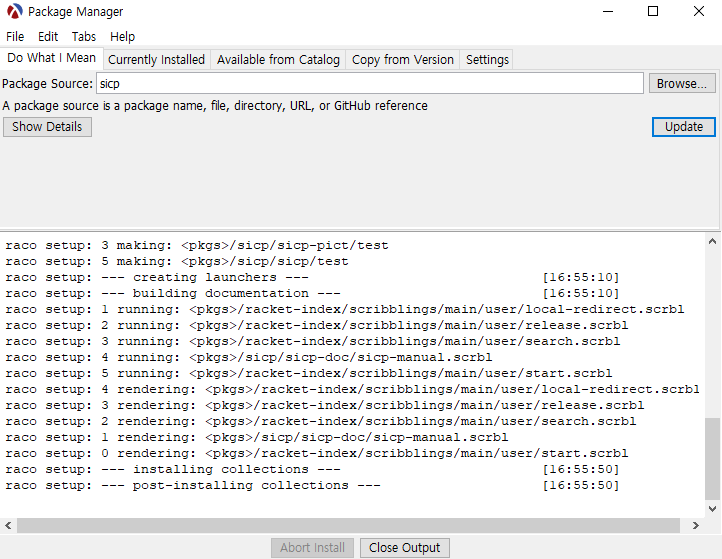Click the '--- installing collections ---' log line
This screenshot has width=722, height=559.
pos(312,469)
